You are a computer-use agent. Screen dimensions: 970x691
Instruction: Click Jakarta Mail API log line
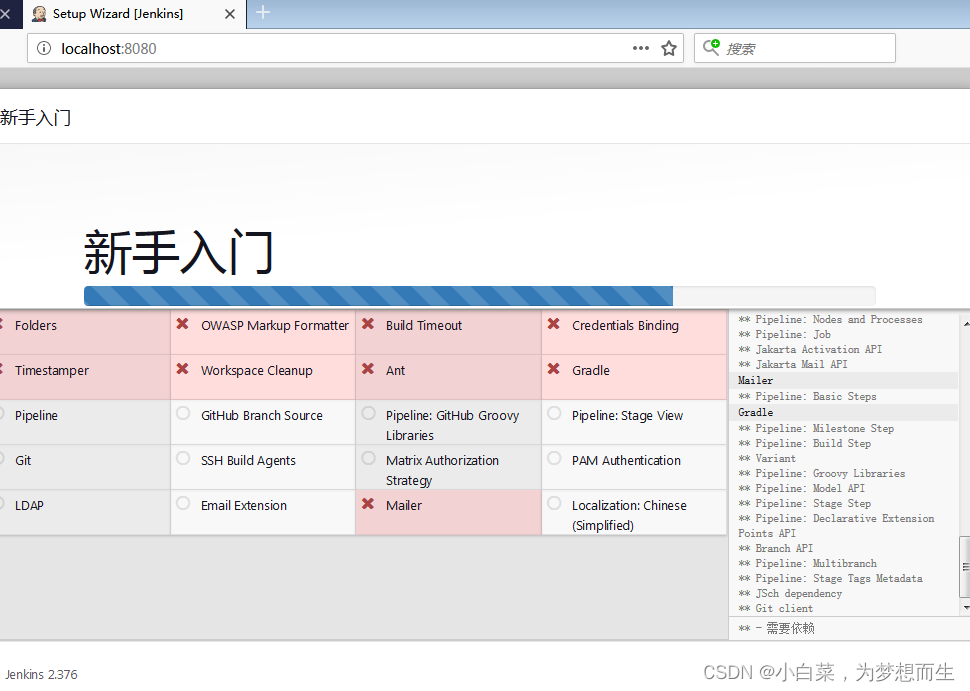click(x=792, y=364)
